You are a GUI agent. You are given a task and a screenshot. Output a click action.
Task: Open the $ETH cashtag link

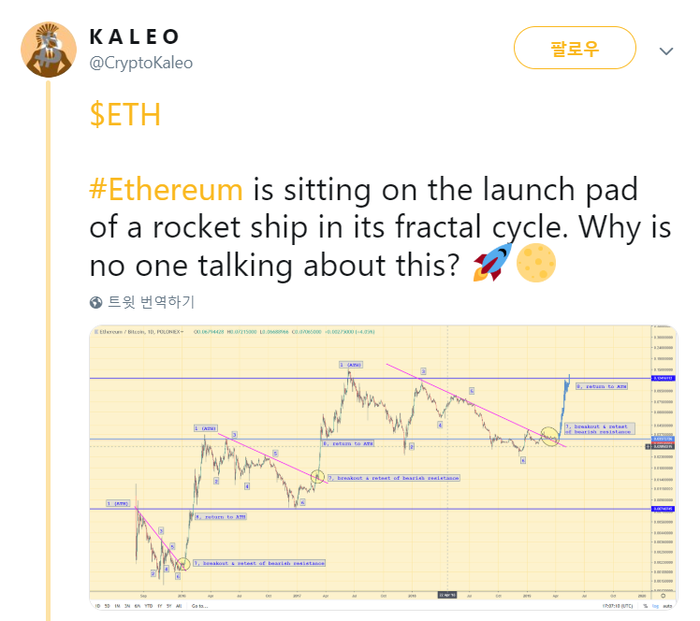pyautogui.click(x=125, y=115)
